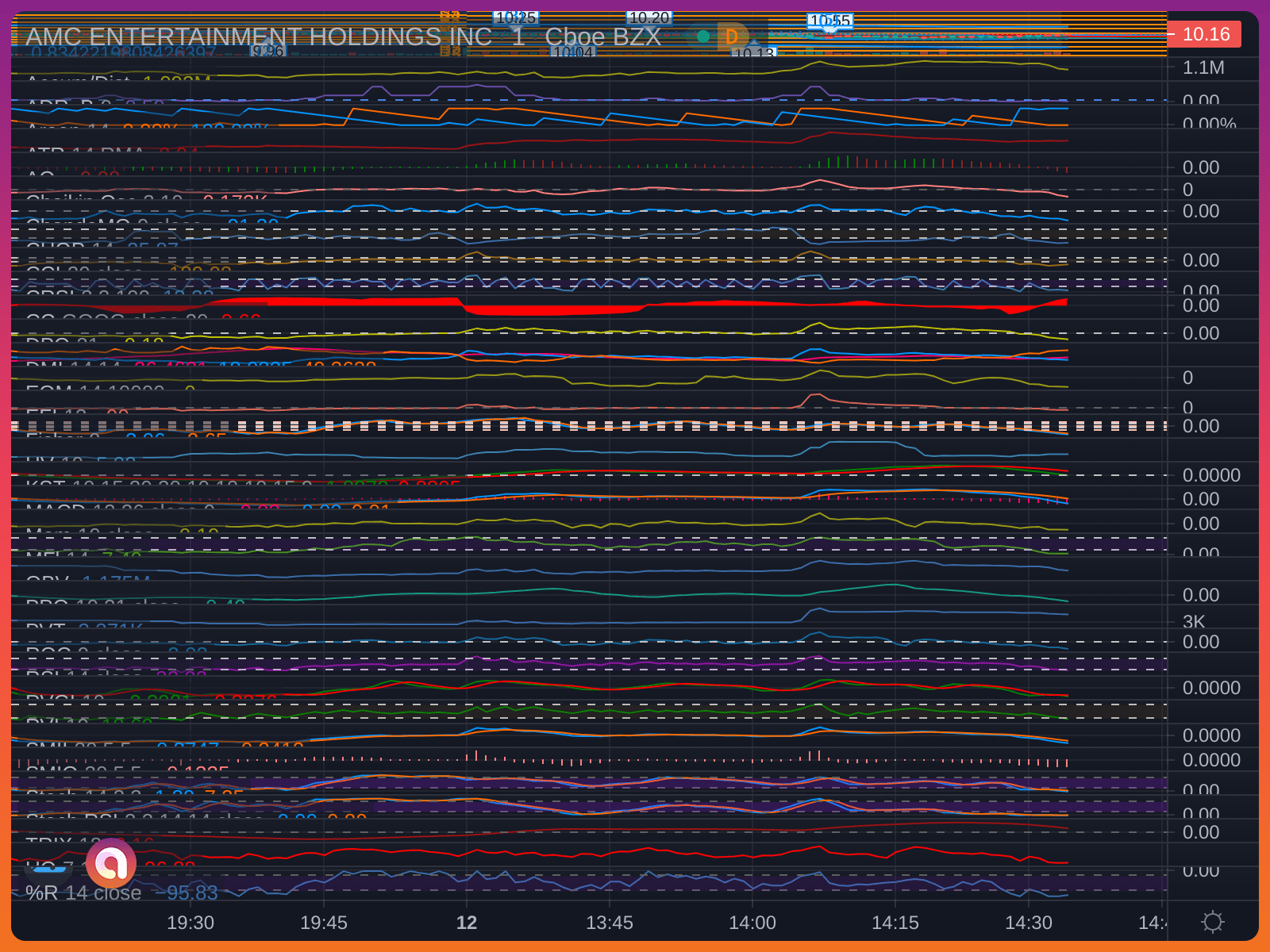This screenshot has width=1270, height=952.
Task: Click the 19:45 time axis label
Action: coord(324,923)
